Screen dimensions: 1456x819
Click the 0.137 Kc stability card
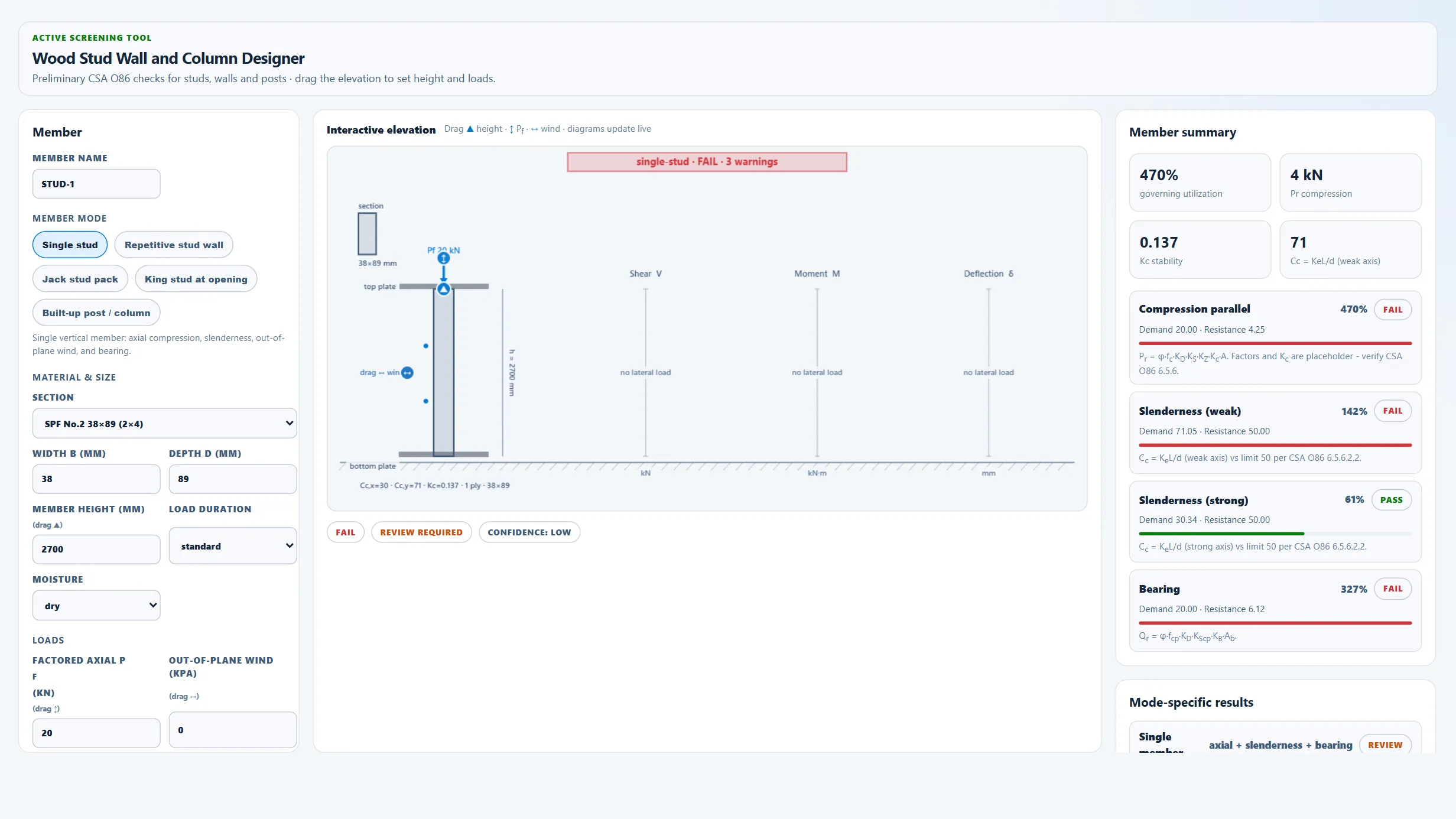tap(1200, 249)
